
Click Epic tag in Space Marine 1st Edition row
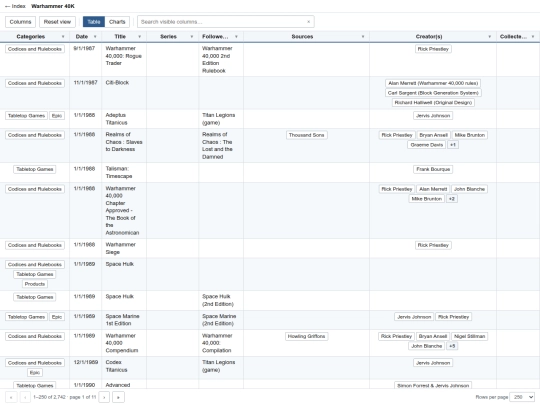(x=57, y=317)
